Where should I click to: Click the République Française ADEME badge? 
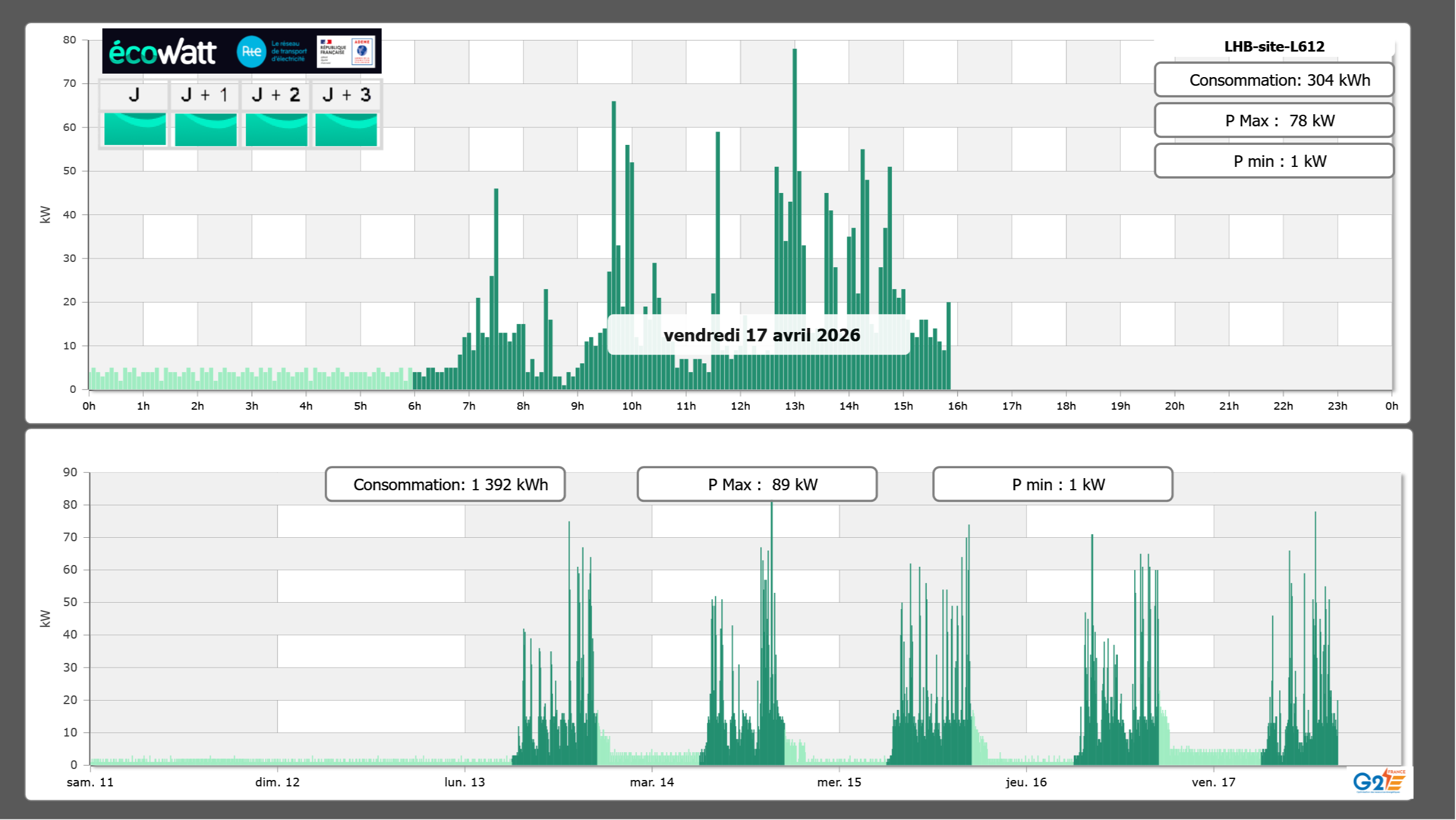pos(346,52)
